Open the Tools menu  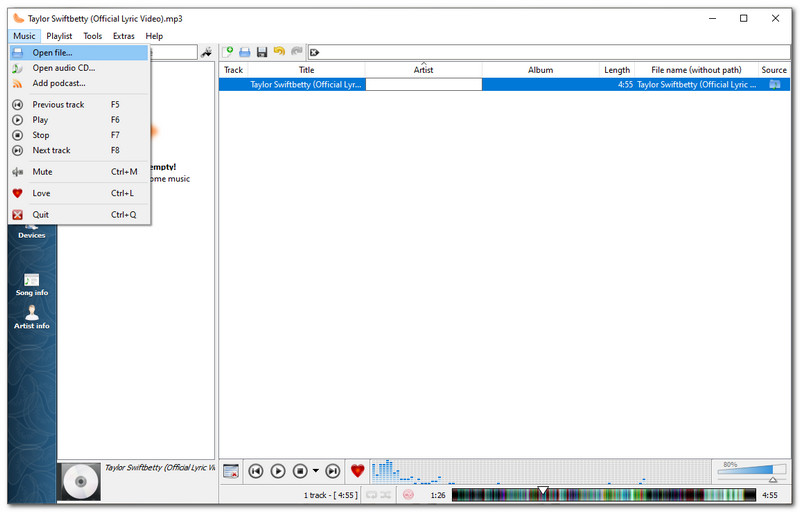coord(92,36)
